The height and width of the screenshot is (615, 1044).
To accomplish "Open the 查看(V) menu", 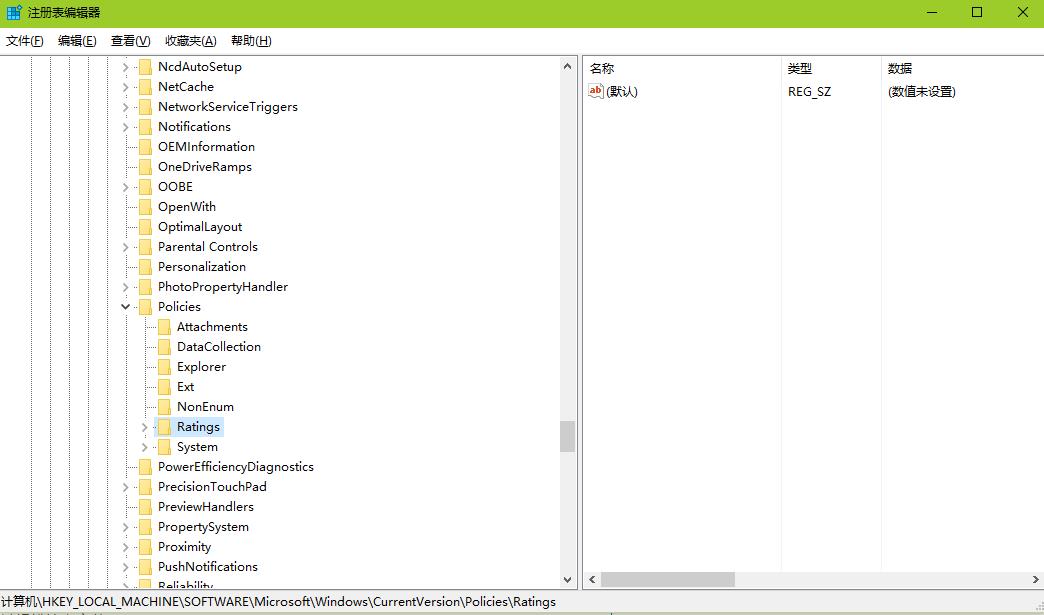I will click(x=130, y=41).
